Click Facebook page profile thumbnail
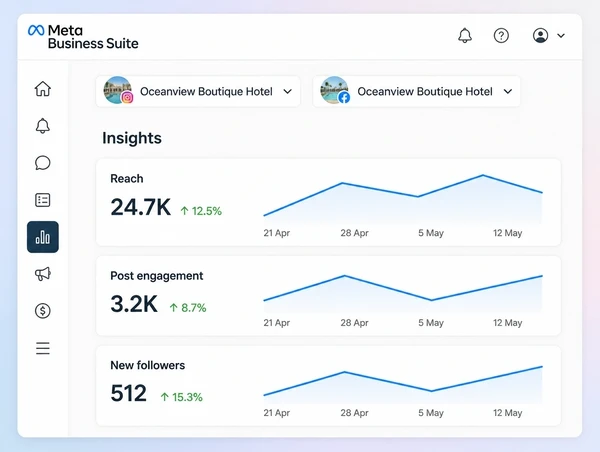This screenshot has width=600, height=452. (335, 90)
